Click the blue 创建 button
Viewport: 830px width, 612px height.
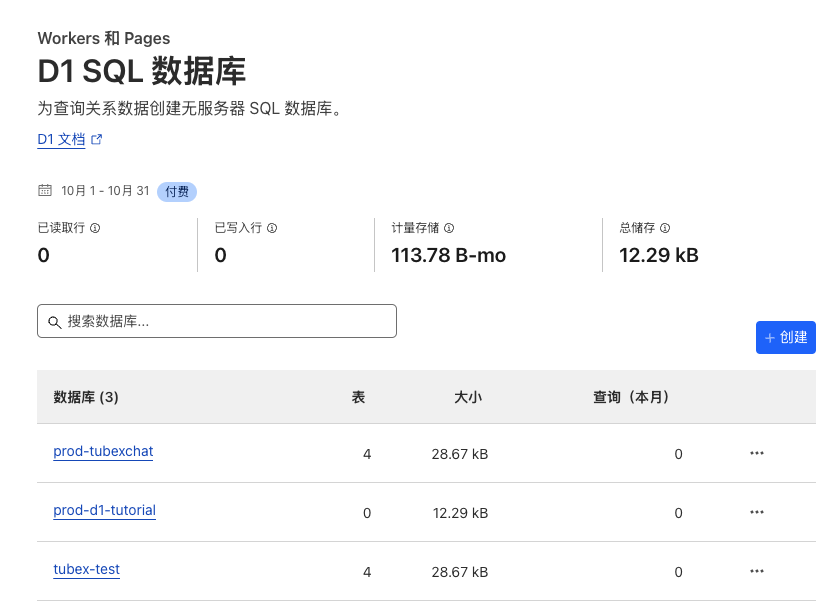pos(785,337)
